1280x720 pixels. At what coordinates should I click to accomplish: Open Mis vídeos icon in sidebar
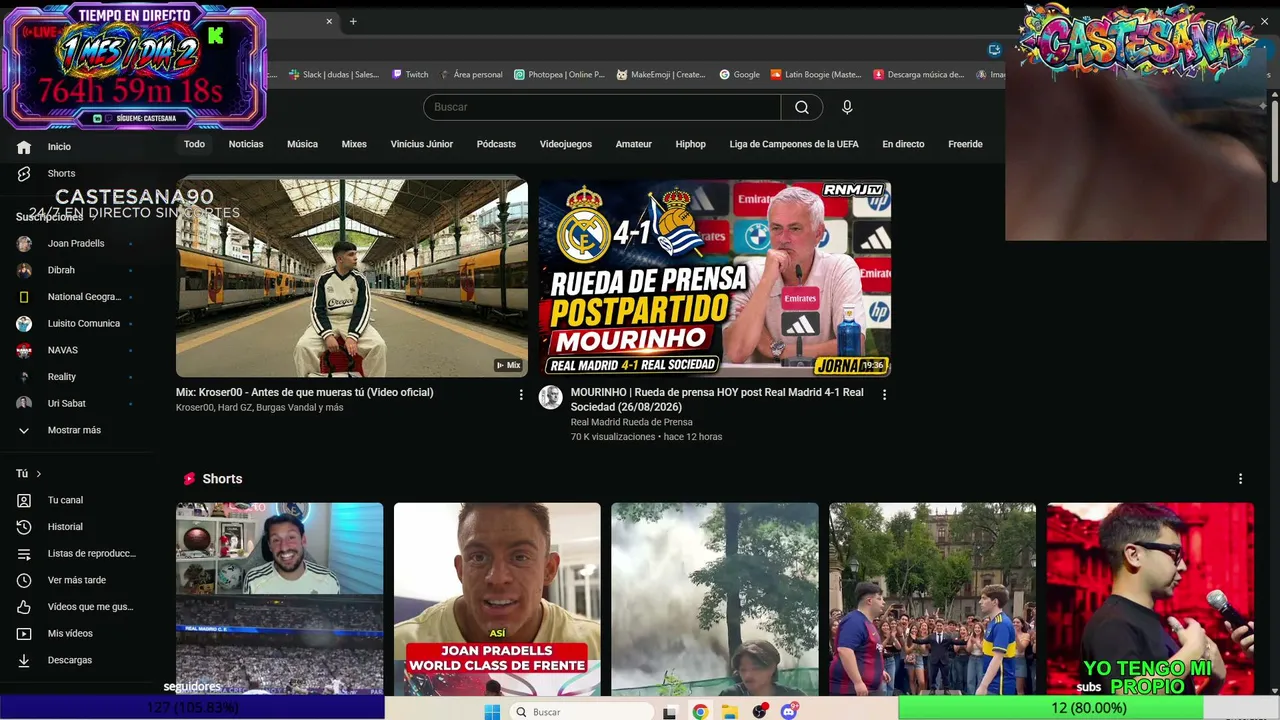(24, 634)
